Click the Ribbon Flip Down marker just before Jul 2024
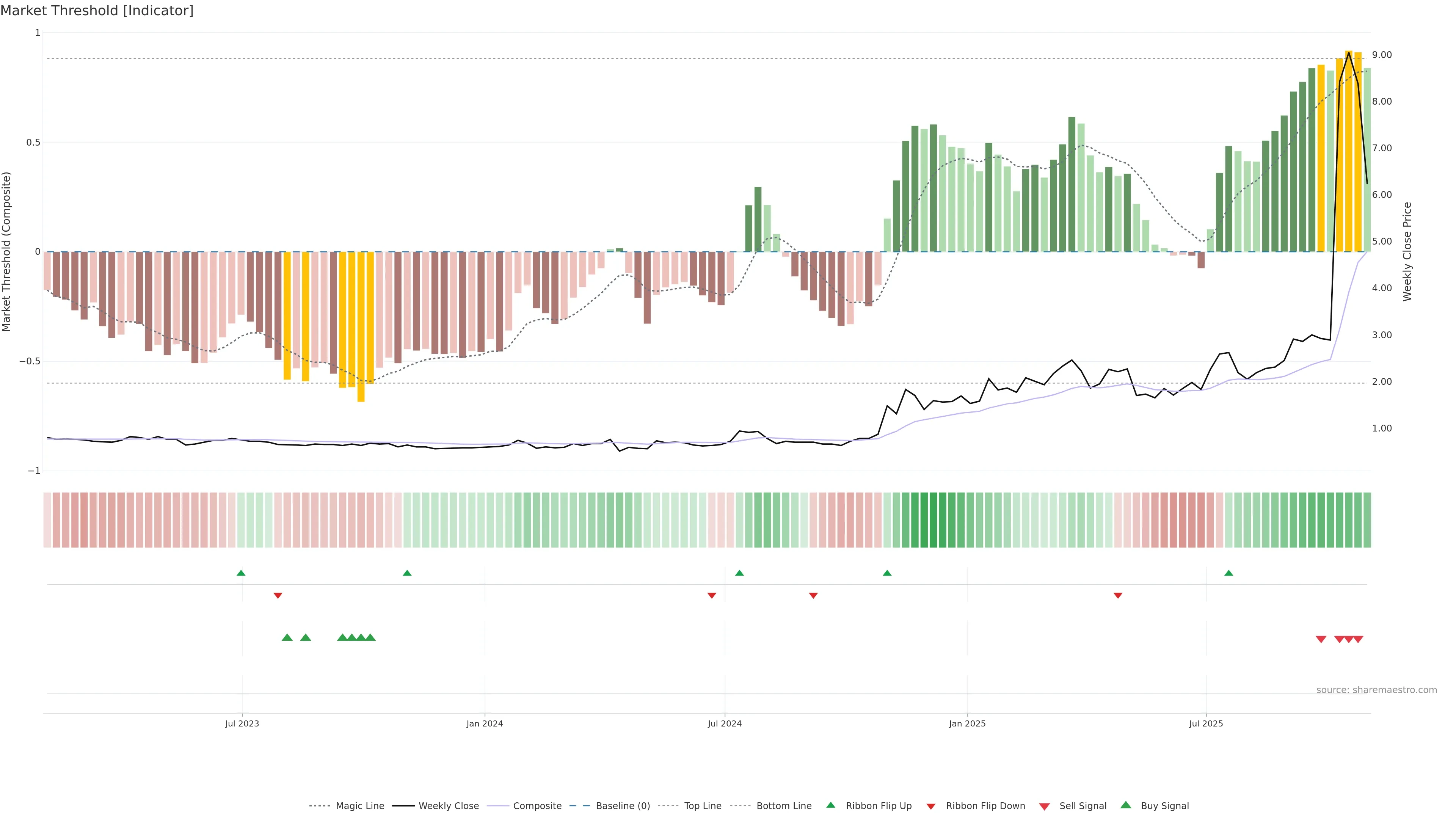The height and width of the screenshot is (819, 1456). 712,595
